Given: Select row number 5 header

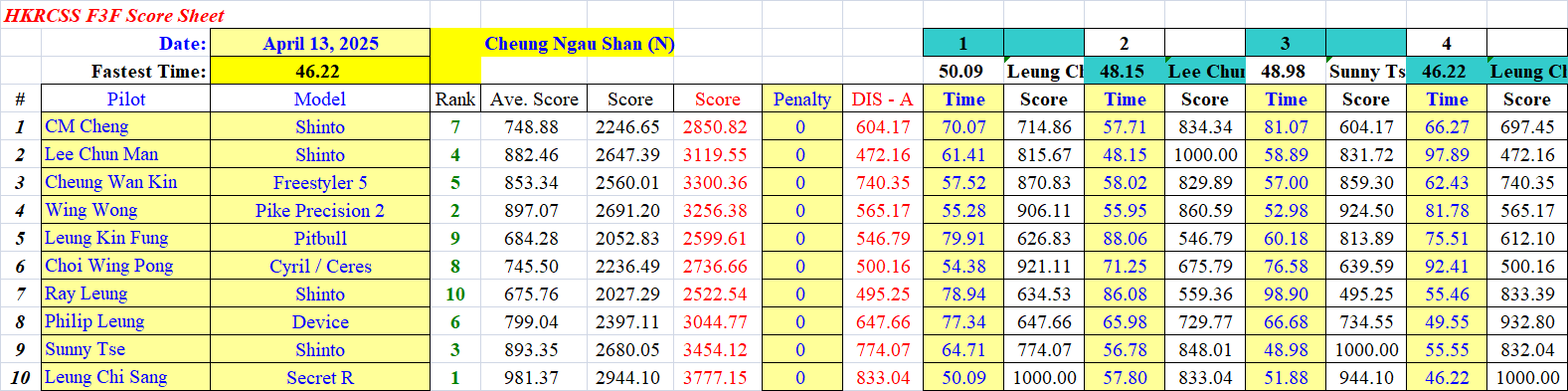Looking at the screenshot, I should click(20, 238).
